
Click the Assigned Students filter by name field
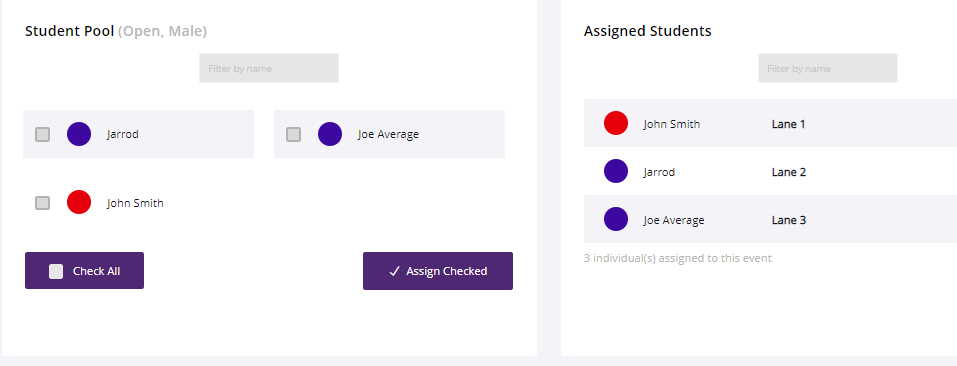(828, 68)
